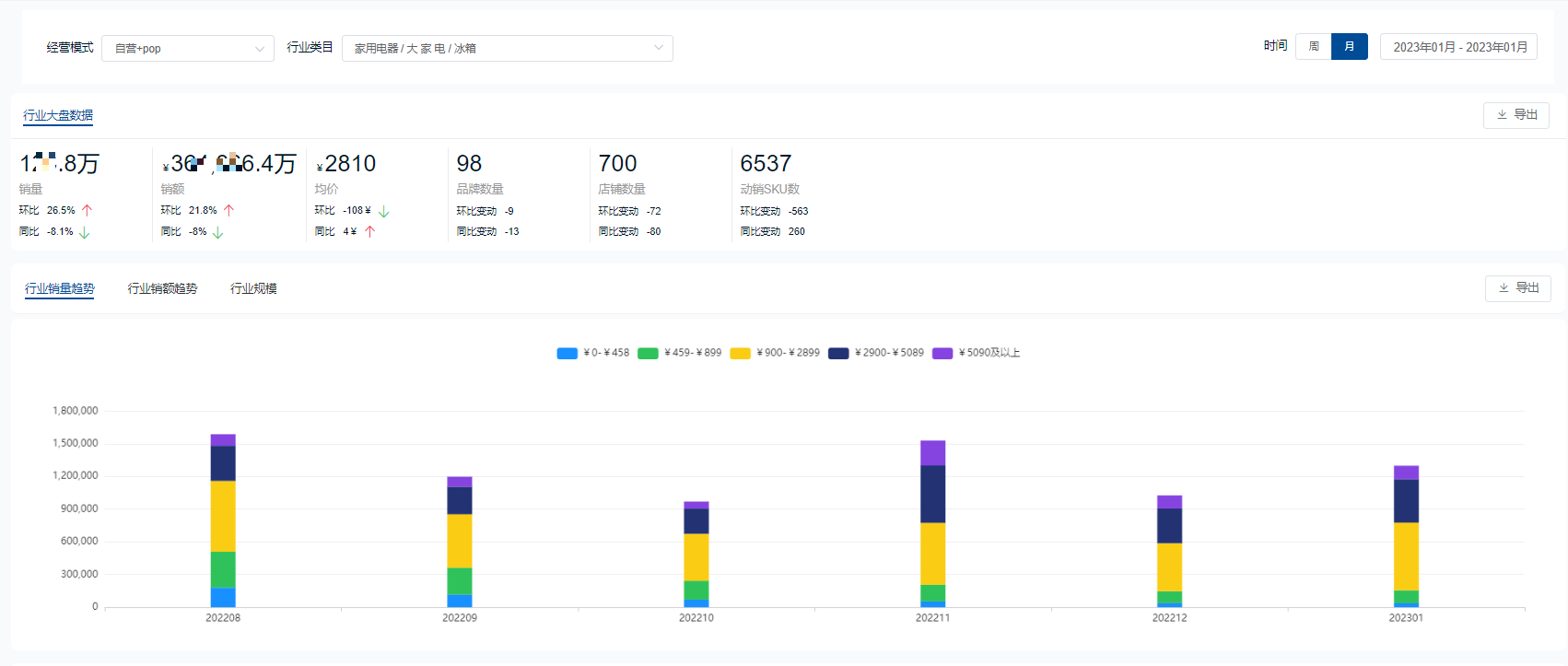Viewport: 1568px width, 666px height.
Task: Open the 行业销量趋势 tab
Action: tap(60, 288)
